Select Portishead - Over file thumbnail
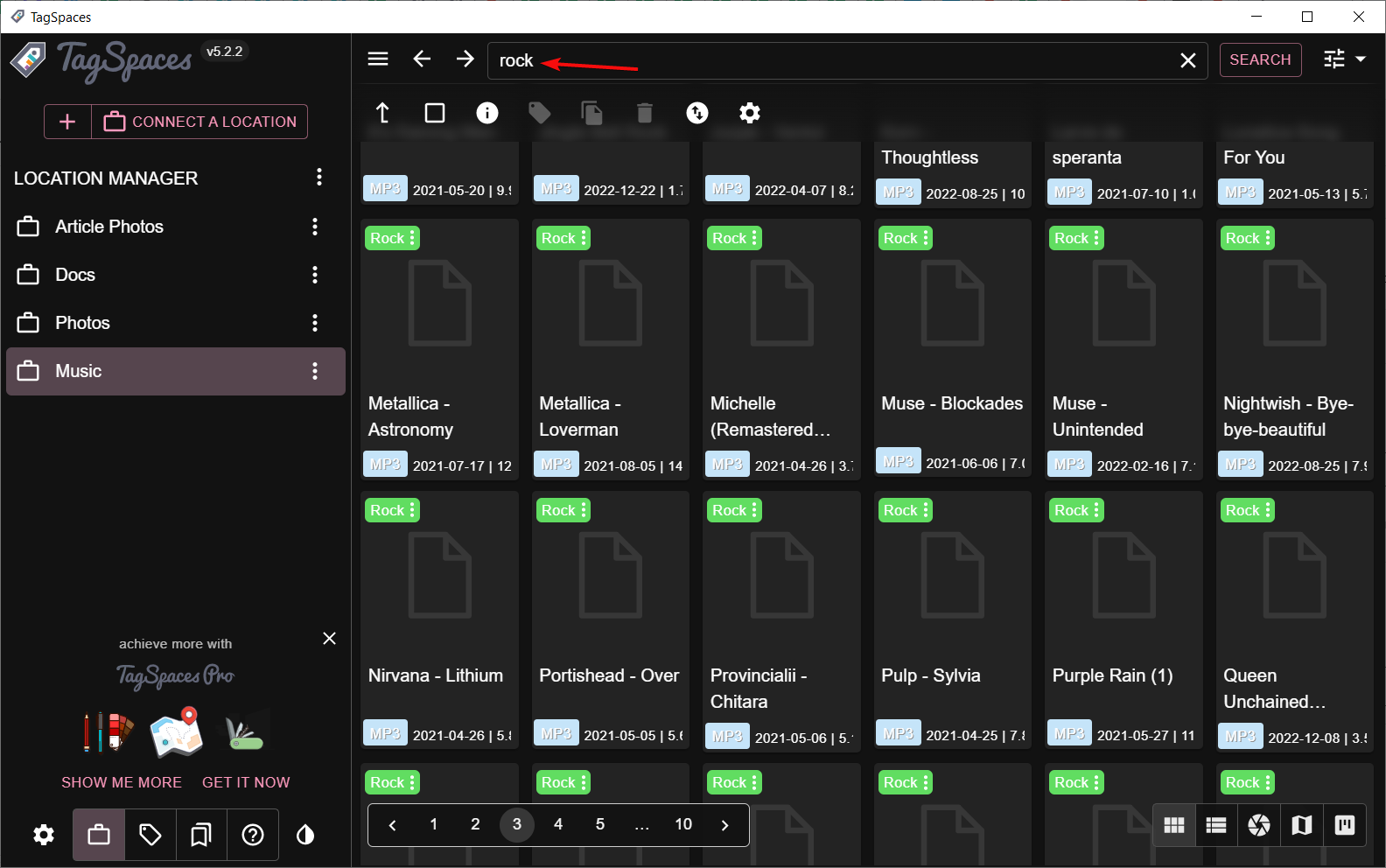Image resolution: width=1386 pixels, height=868 pixels. coord(611,577)
